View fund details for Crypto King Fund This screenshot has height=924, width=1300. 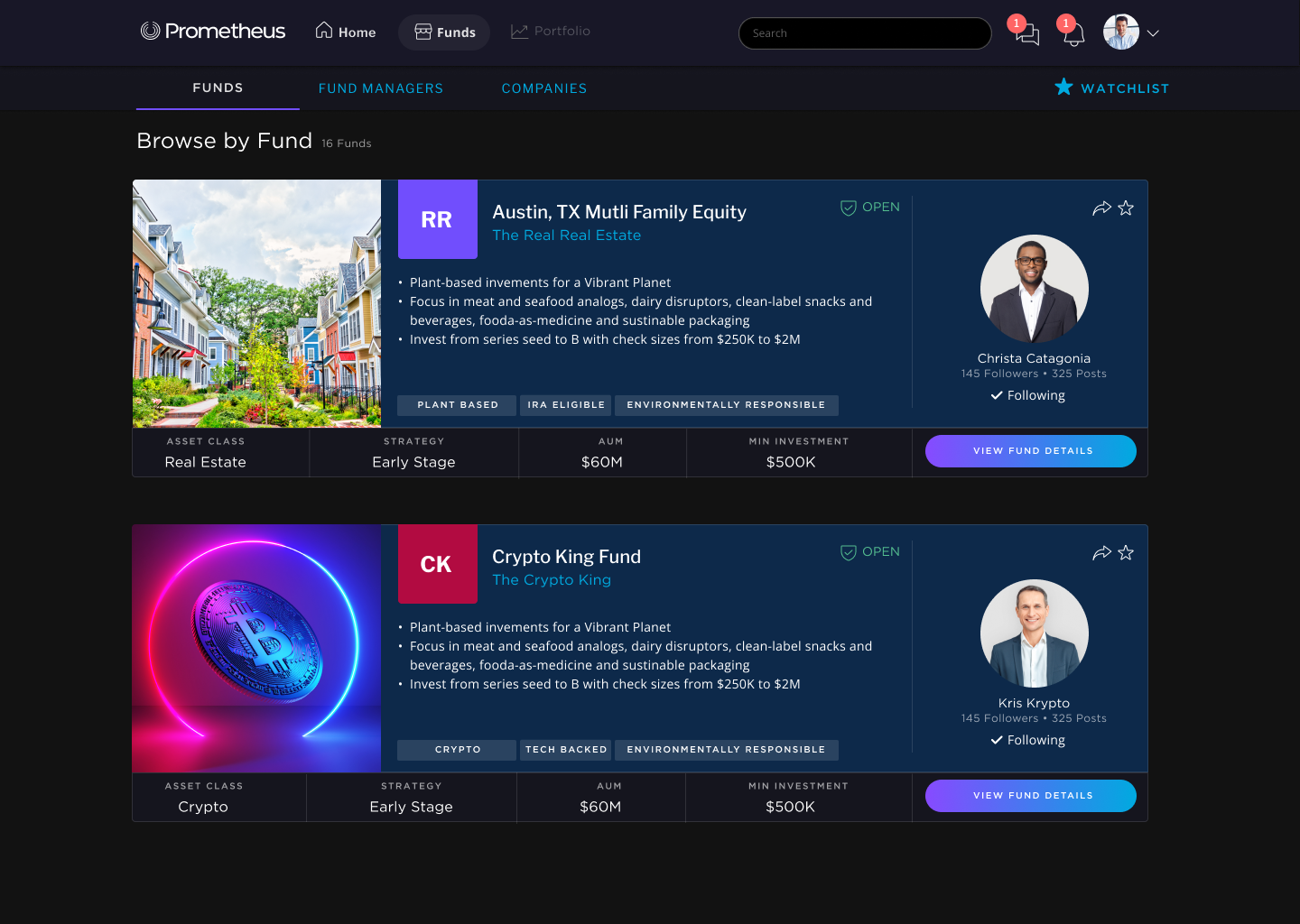[x=1031, y=796]
